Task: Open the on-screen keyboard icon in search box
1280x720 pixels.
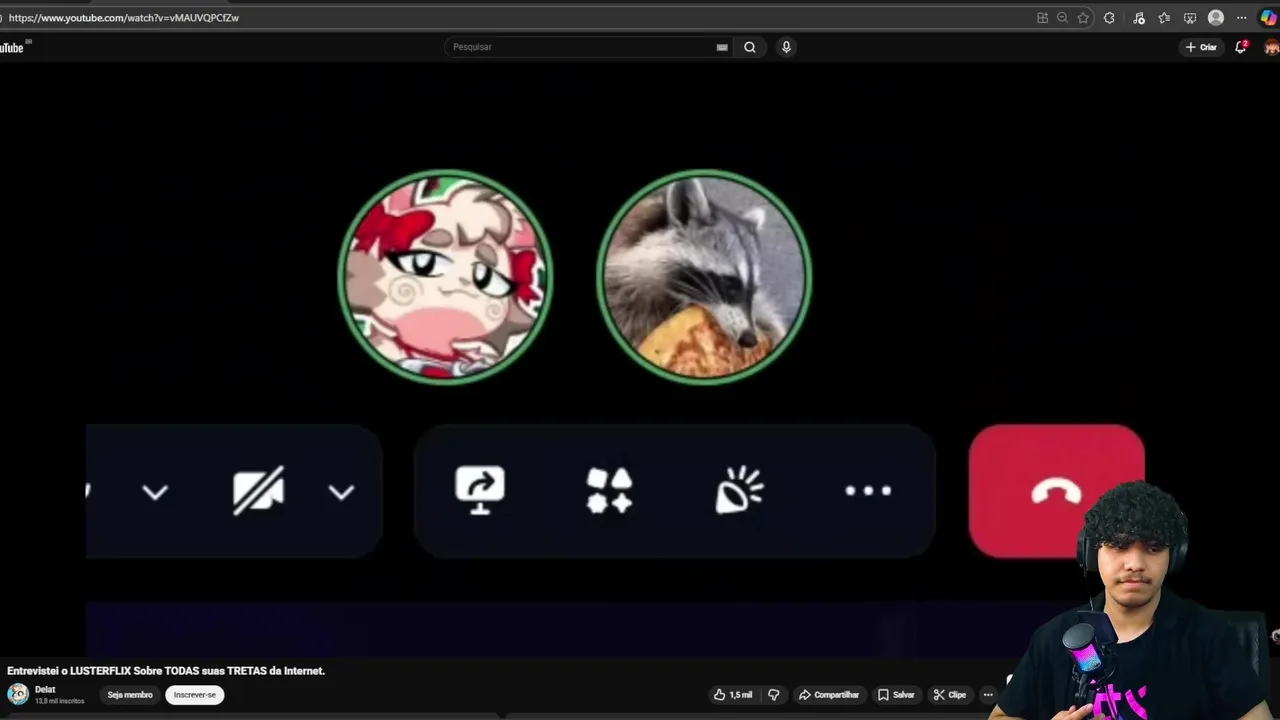Action: click(722, 47)
